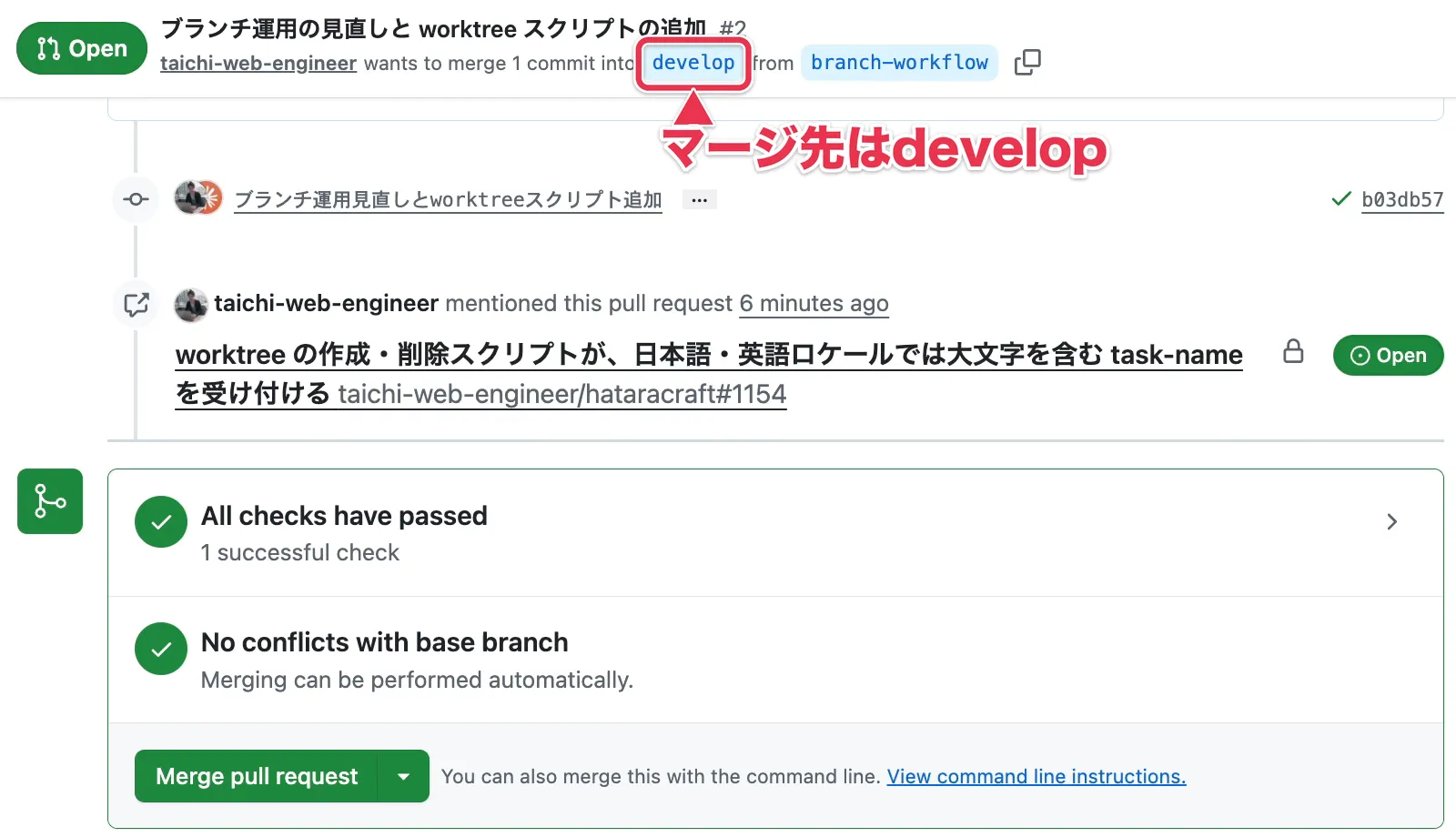
Task: Open View command line instructions link
Action: pyautogui.click(x=1036, y=776)
